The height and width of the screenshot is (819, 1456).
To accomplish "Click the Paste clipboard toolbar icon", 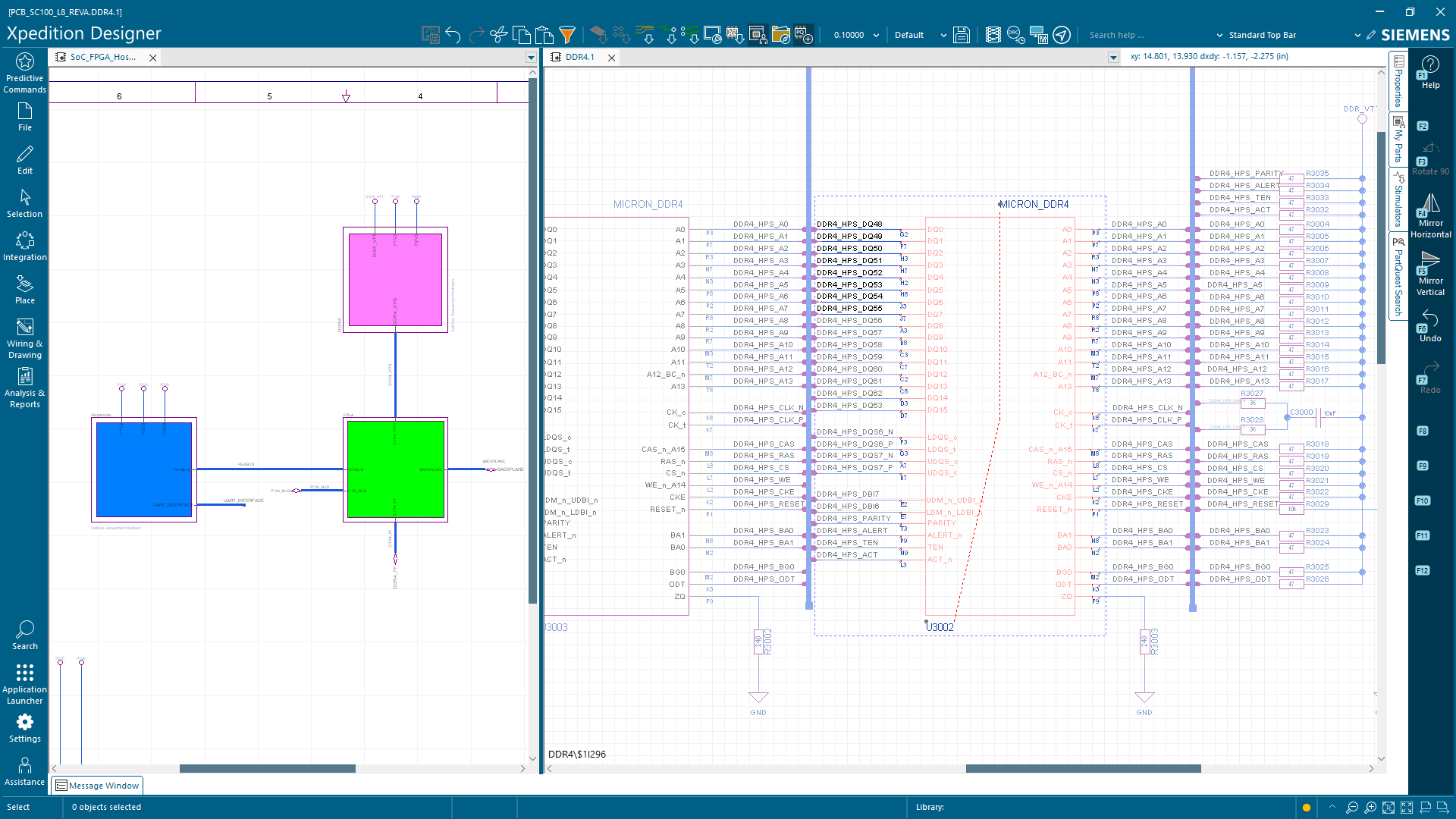I will (544, 35).
